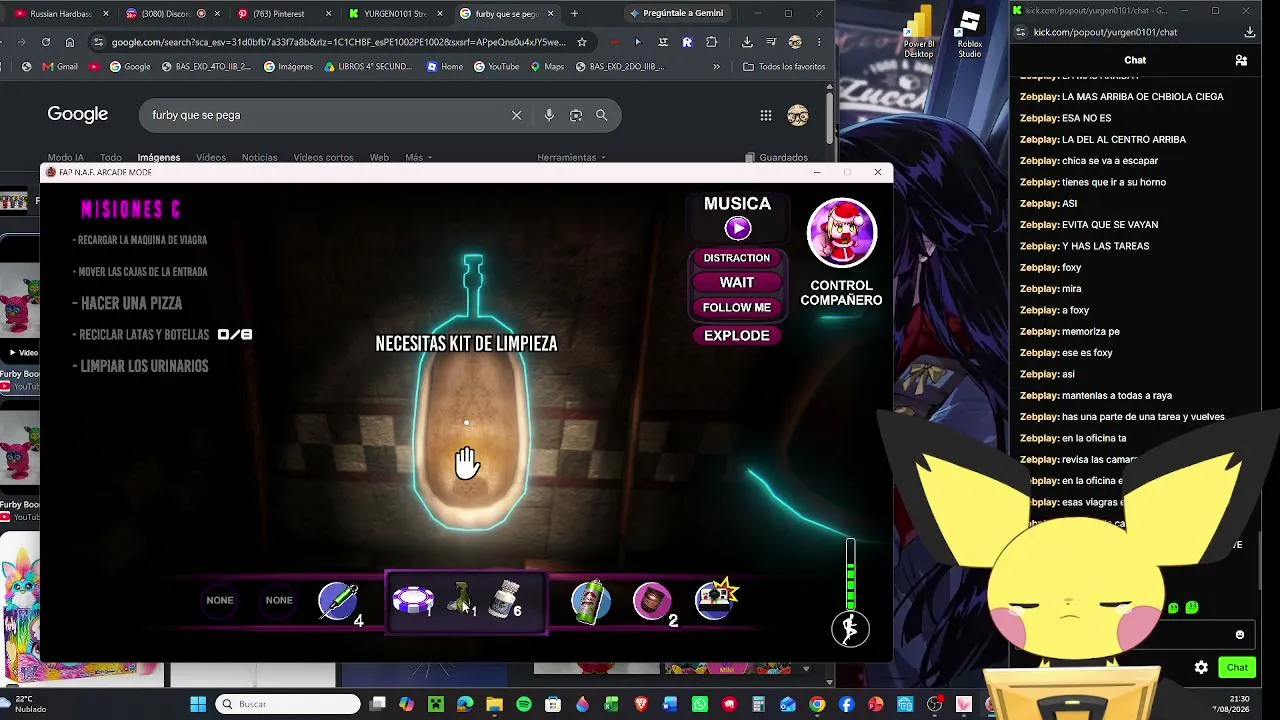Open 'Todos los favoritos' bookmarks folder
This screenshot has width=1280, height=720.
point(784,67)
